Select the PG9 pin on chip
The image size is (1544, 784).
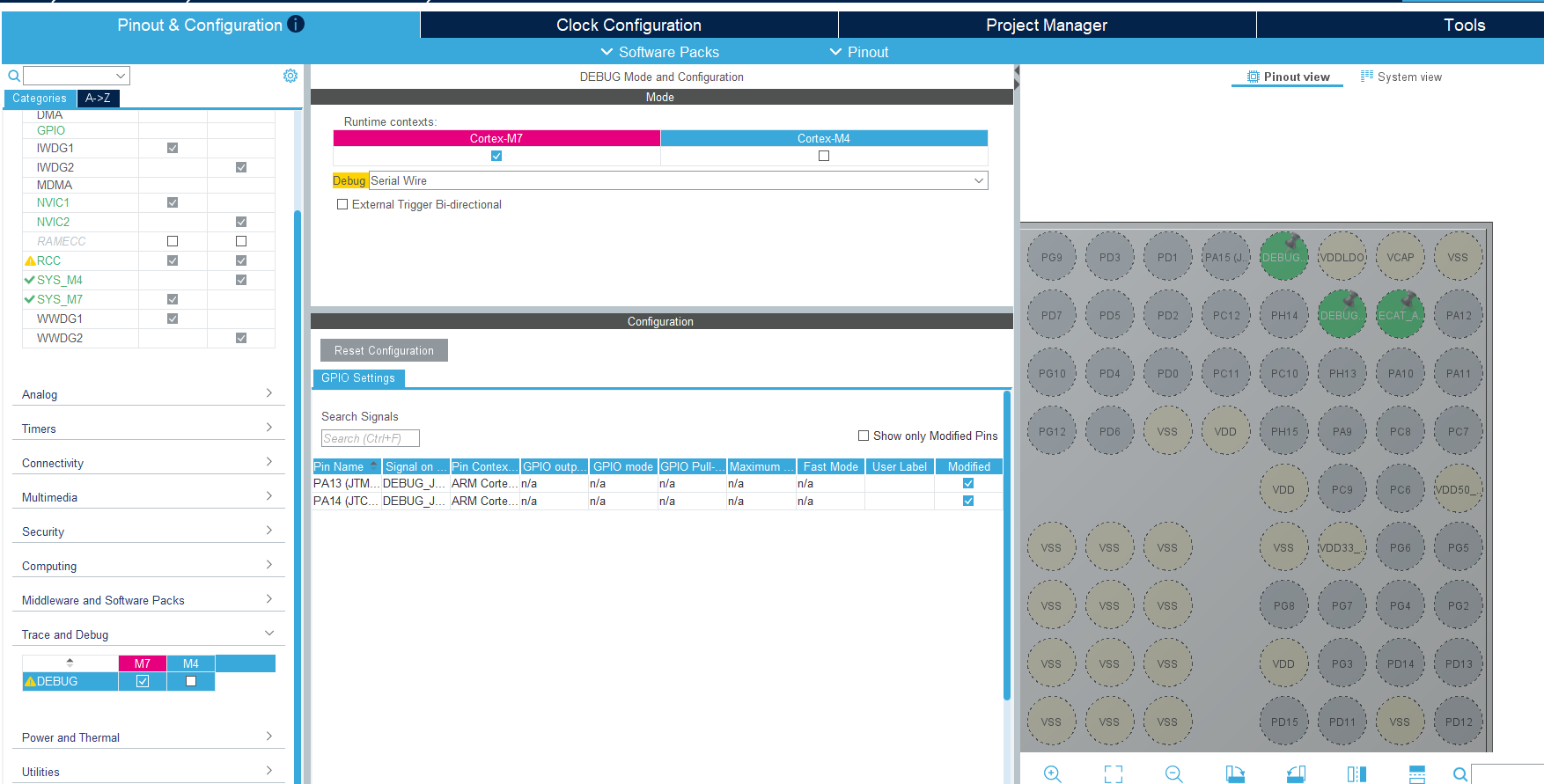click(1051, 257)
